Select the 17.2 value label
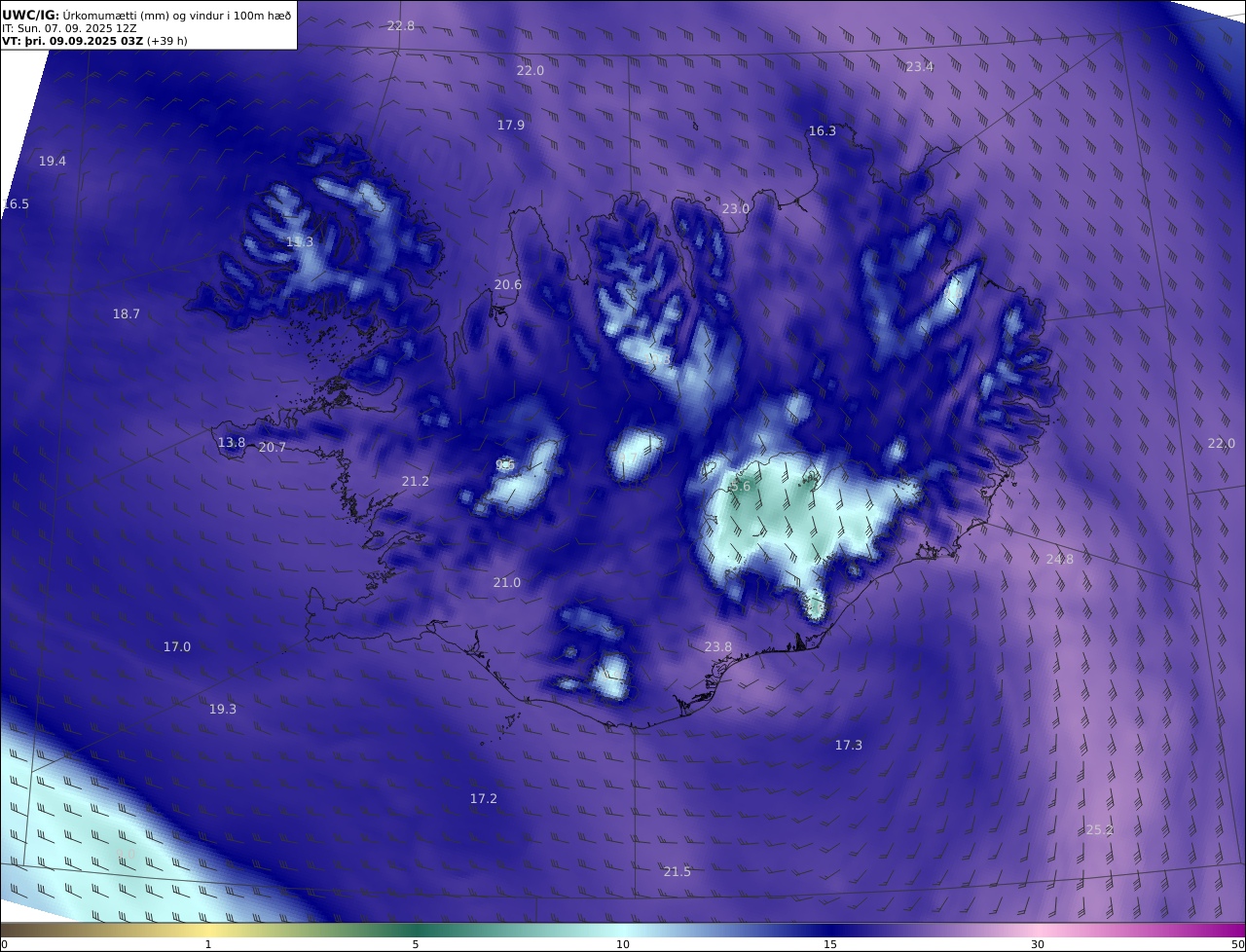 coord(484,798)
